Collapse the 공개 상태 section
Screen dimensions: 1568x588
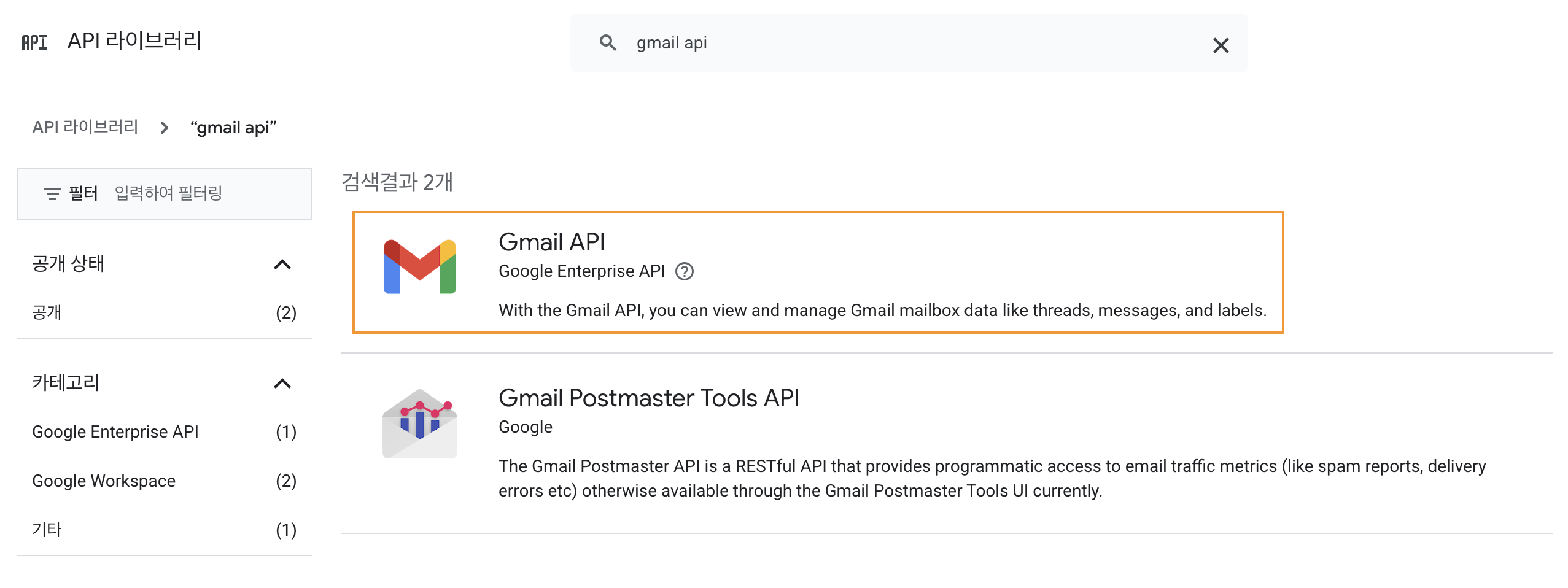point(282,265)
